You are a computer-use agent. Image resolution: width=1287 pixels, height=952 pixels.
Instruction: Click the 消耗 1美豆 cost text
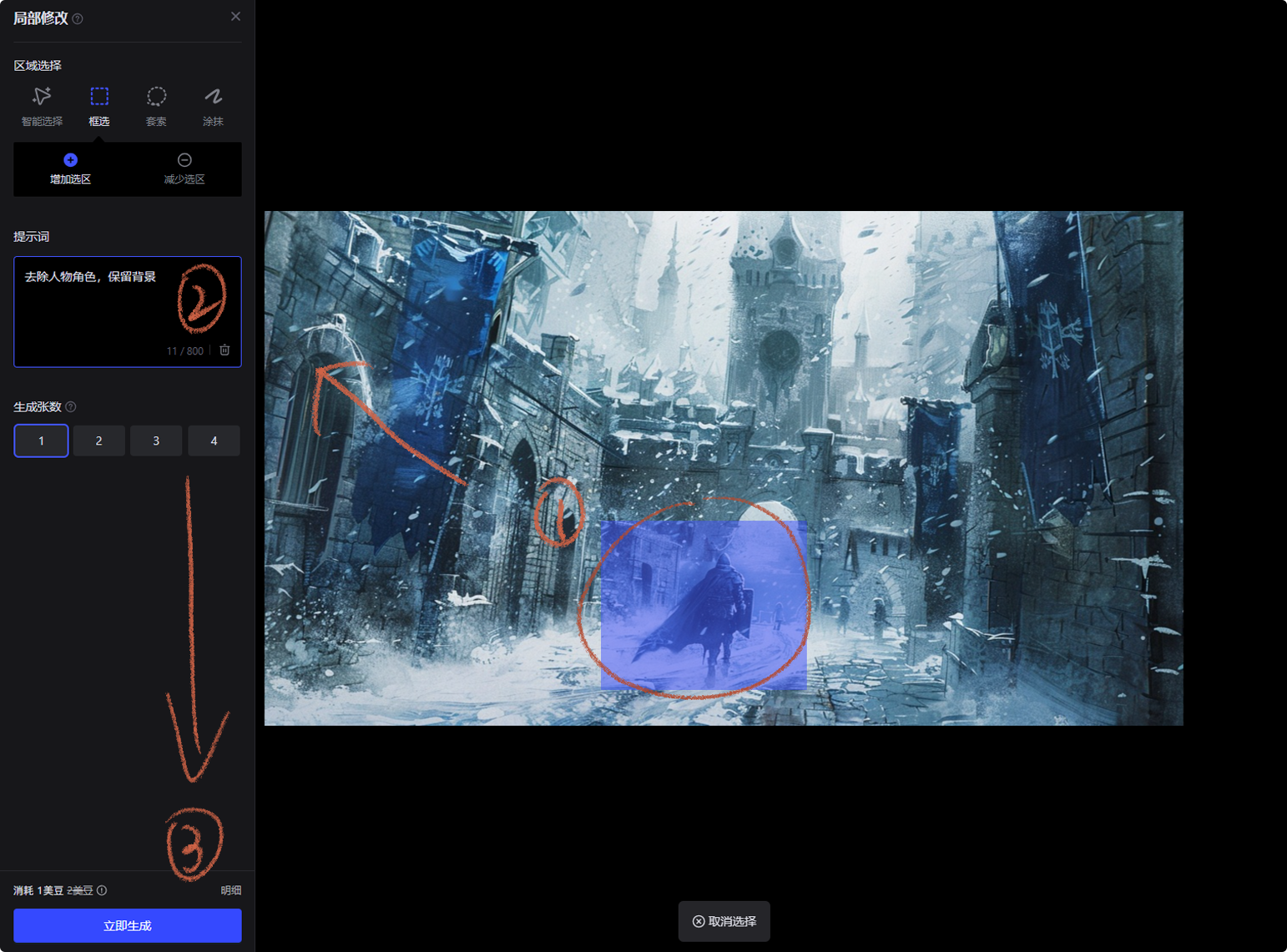coord(39,890)
